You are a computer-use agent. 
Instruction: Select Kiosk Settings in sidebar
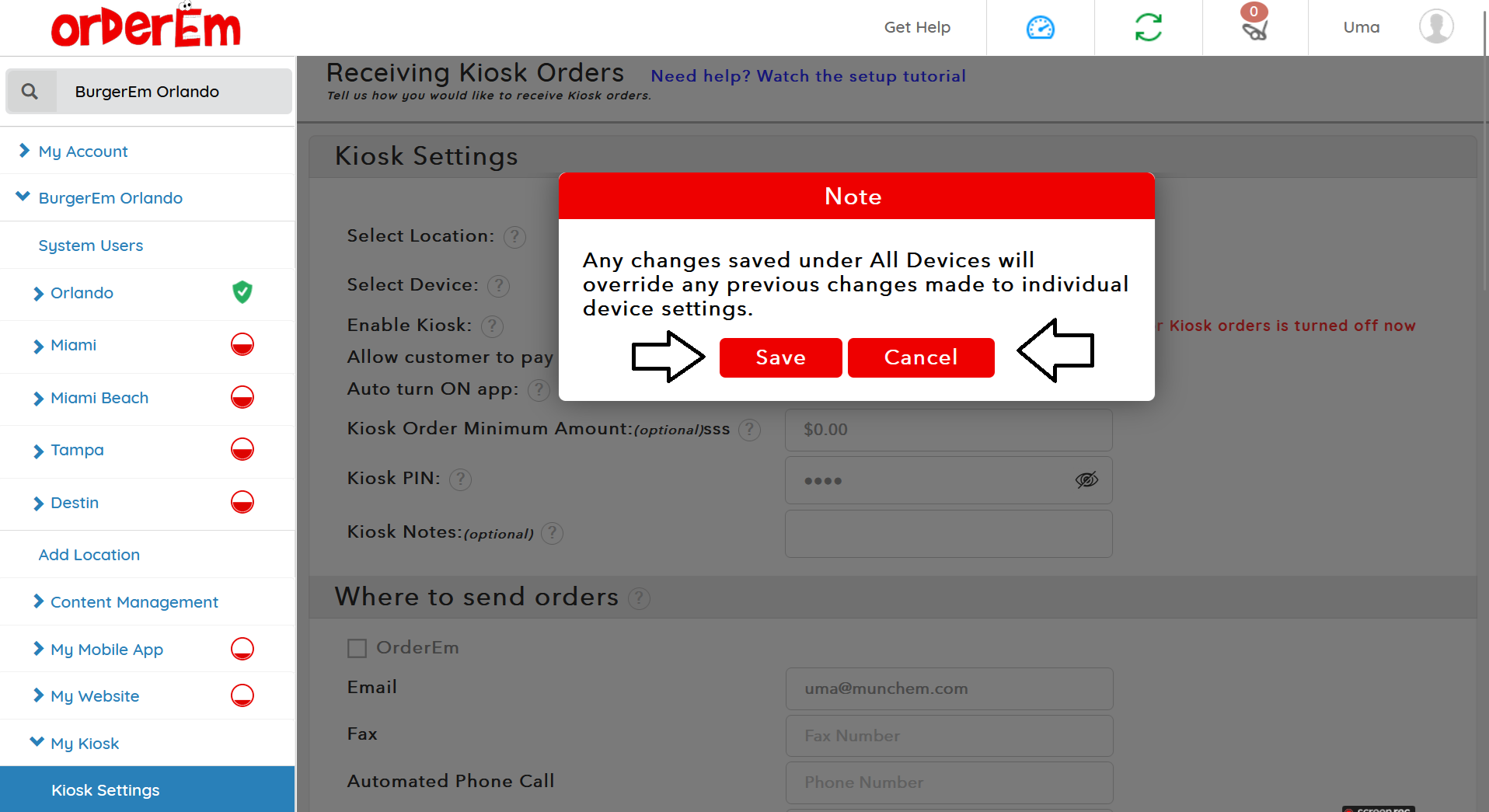coord(105,790)
